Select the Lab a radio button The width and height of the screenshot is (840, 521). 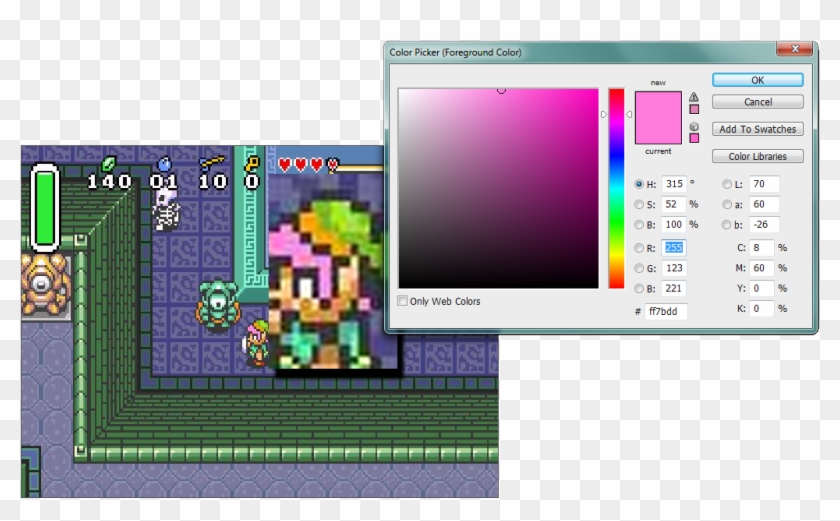(726, 204)
